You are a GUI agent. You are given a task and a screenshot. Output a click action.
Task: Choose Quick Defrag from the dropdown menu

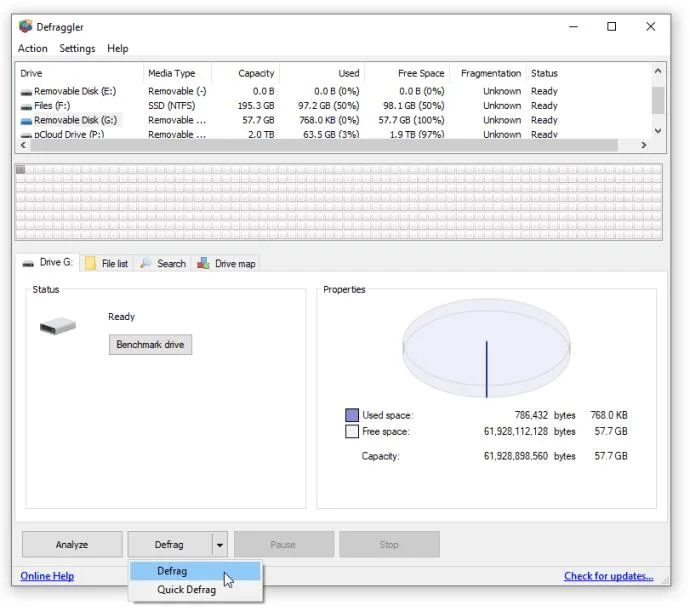pos(195,589)
